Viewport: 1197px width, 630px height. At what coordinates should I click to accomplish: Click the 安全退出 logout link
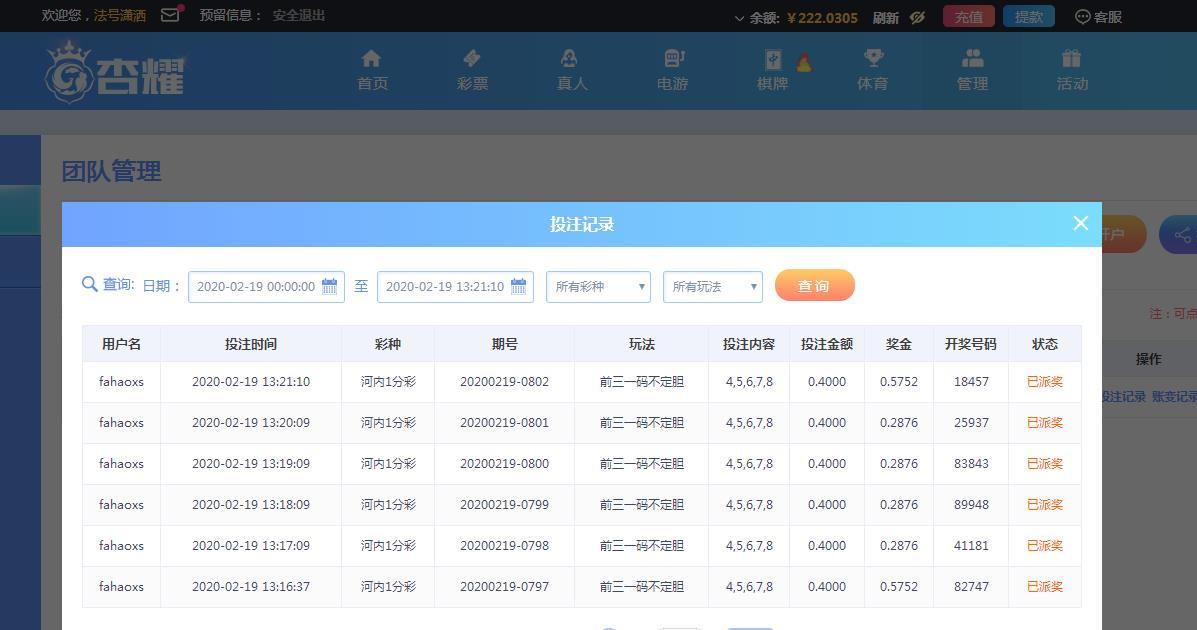[x=298, y=15]
